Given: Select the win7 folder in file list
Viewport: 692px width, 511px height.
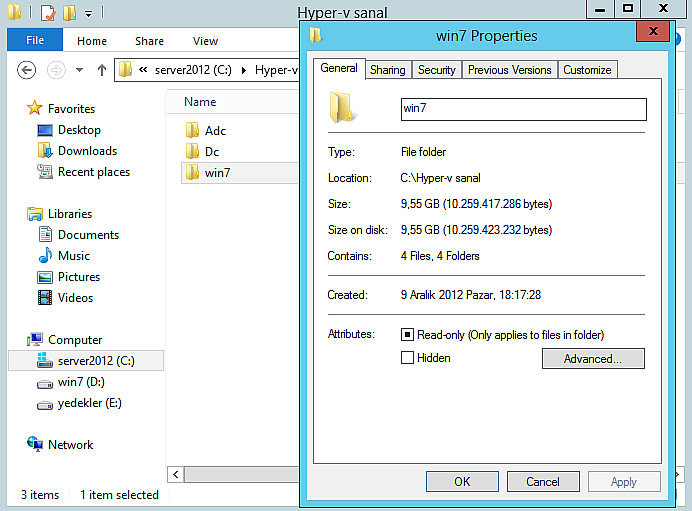Looking at the screenshot, I should 217,173.
